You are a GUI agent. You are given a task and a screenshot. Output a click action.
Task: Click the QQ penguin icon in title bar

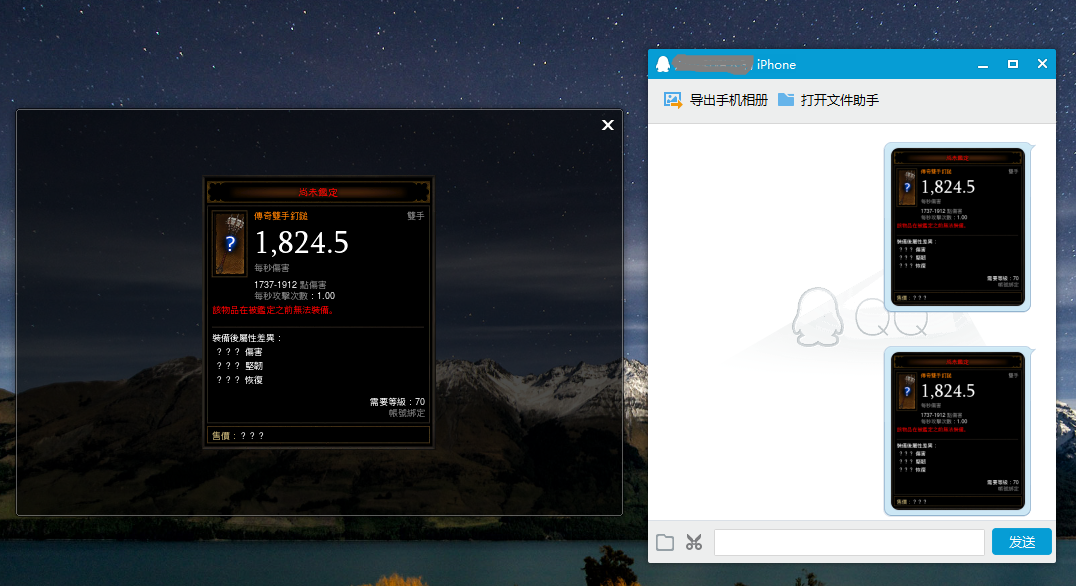pos(663,64)
